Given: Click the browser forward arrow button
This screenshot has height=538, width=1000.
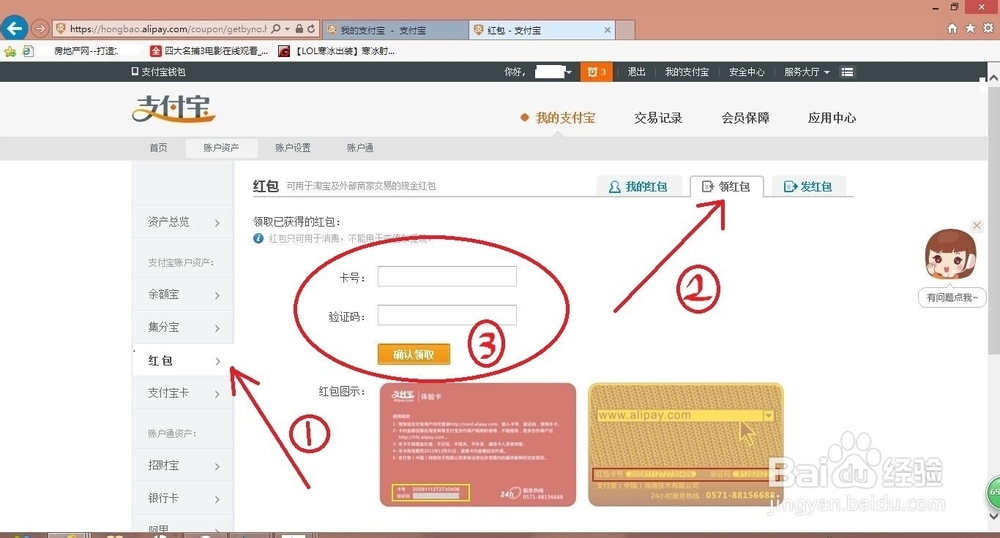Looking at the screenshot, I should [x=40, y=29].
